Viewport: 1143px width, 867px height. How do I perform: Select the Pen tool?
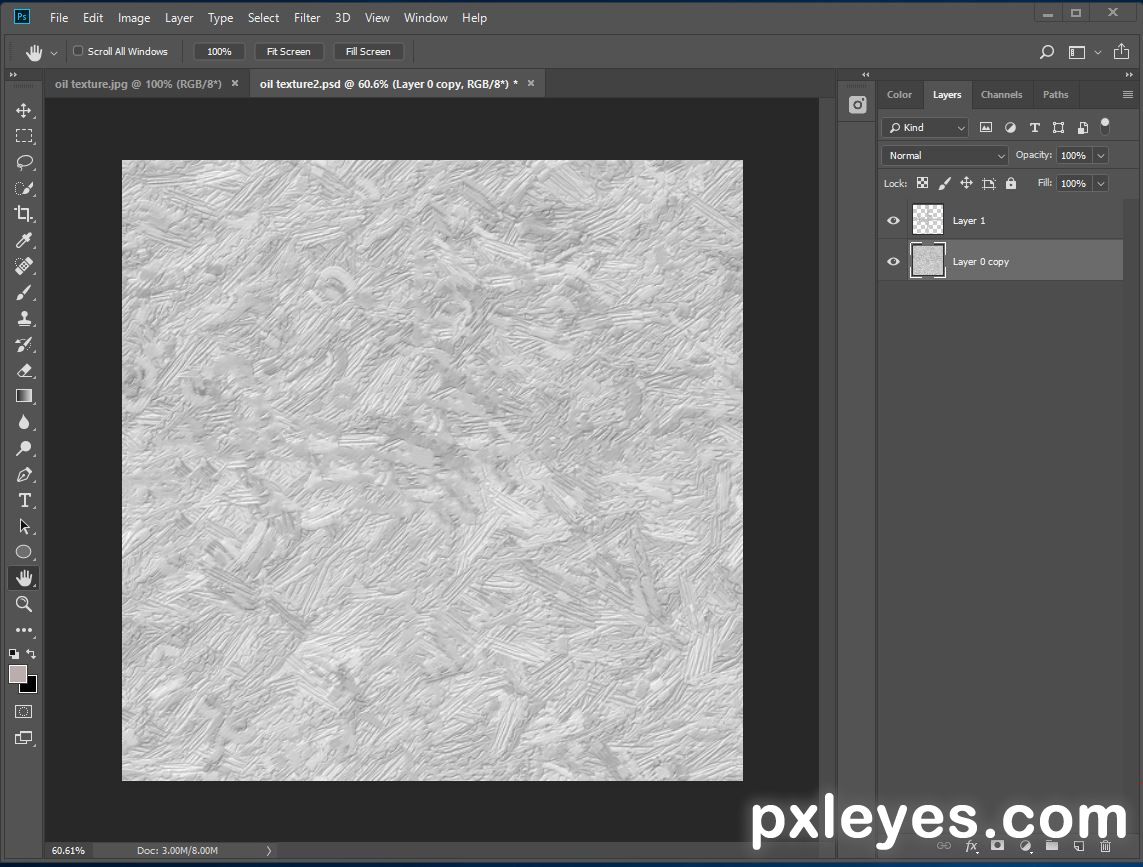pos(24,475)
